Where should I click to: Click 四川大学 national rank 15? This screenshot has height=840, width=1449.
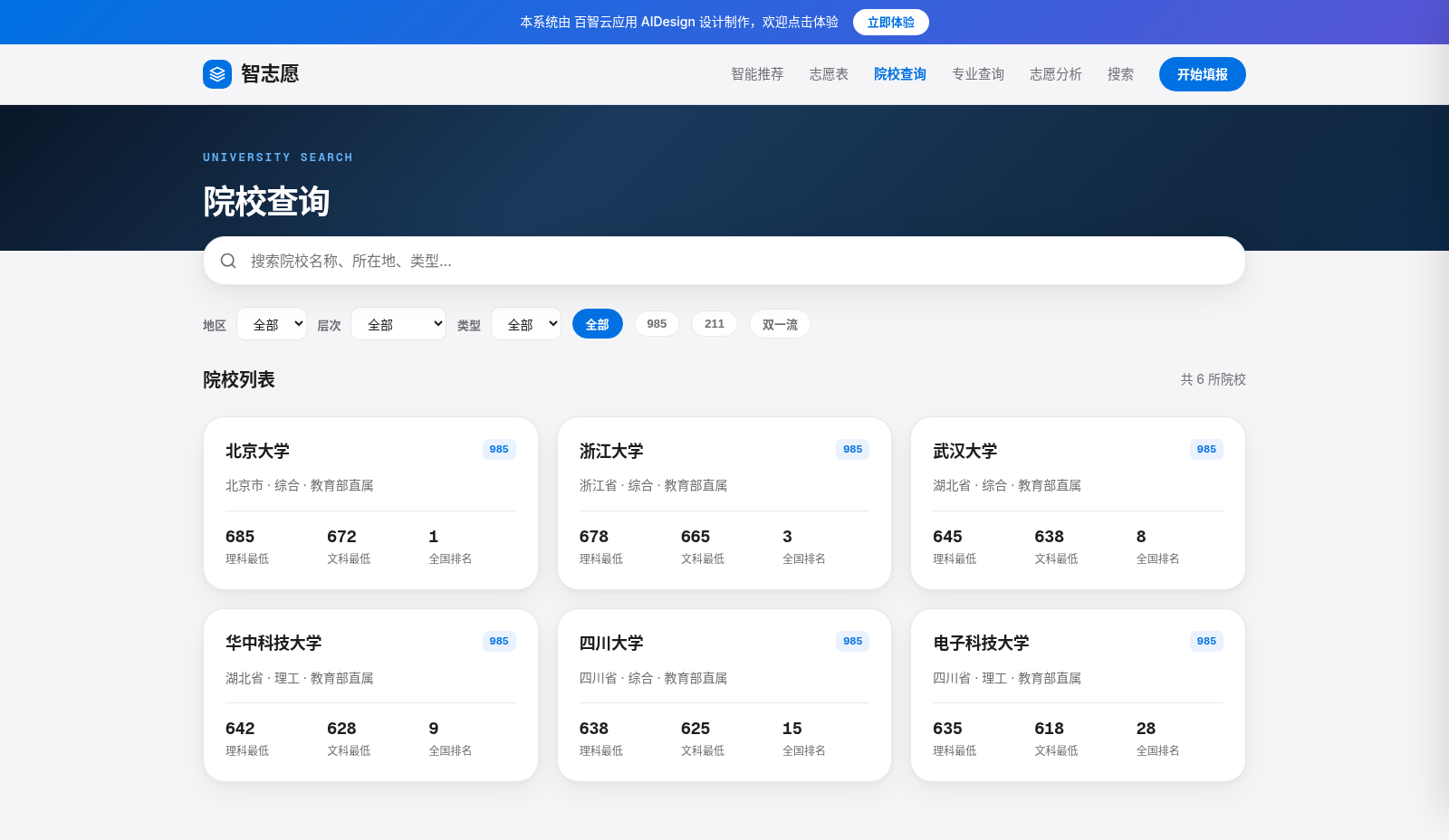coord(792,729)
